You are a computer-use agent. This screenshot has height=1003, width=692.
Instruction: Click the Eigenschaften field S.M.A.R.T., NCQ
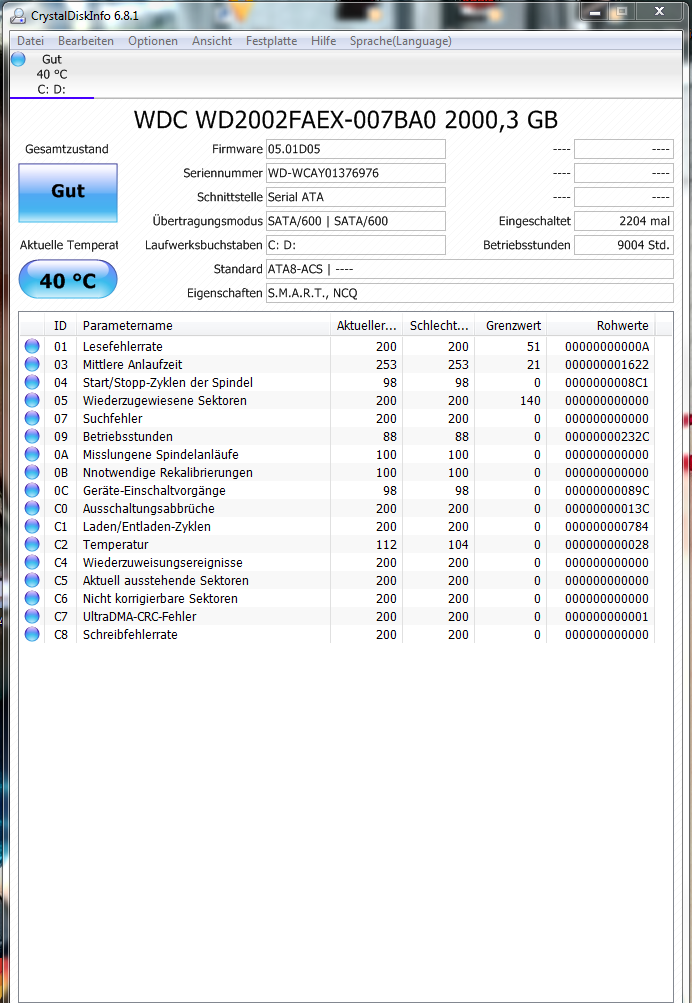click(469, 293)
